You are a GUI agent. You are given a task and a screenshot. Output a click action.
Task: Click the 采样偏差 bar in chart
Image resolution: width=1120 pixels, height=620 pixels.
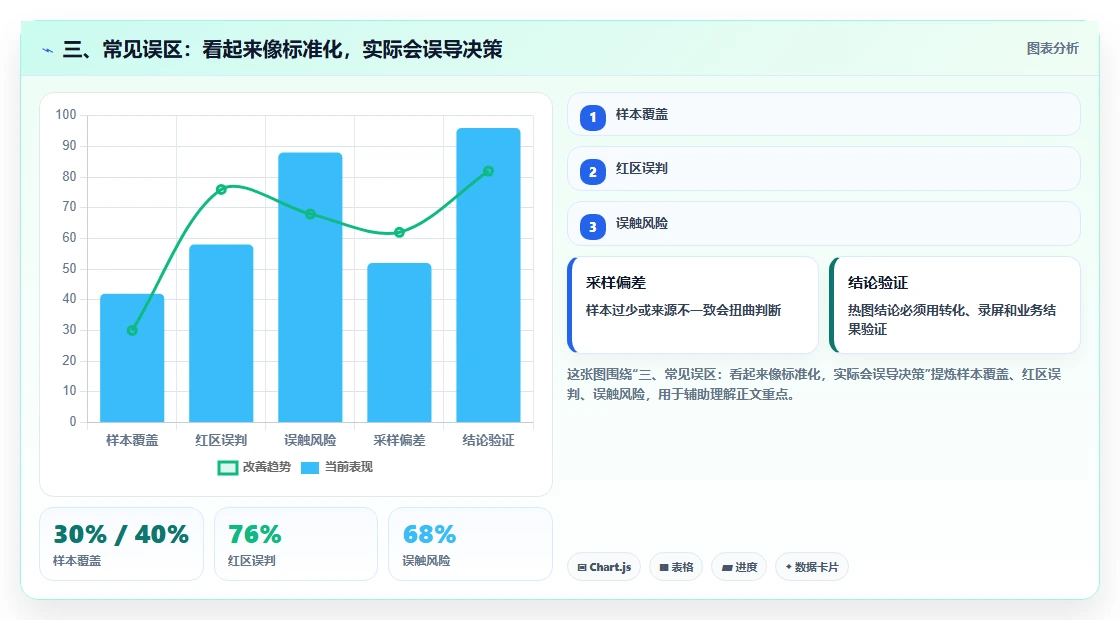coord(399,342)
